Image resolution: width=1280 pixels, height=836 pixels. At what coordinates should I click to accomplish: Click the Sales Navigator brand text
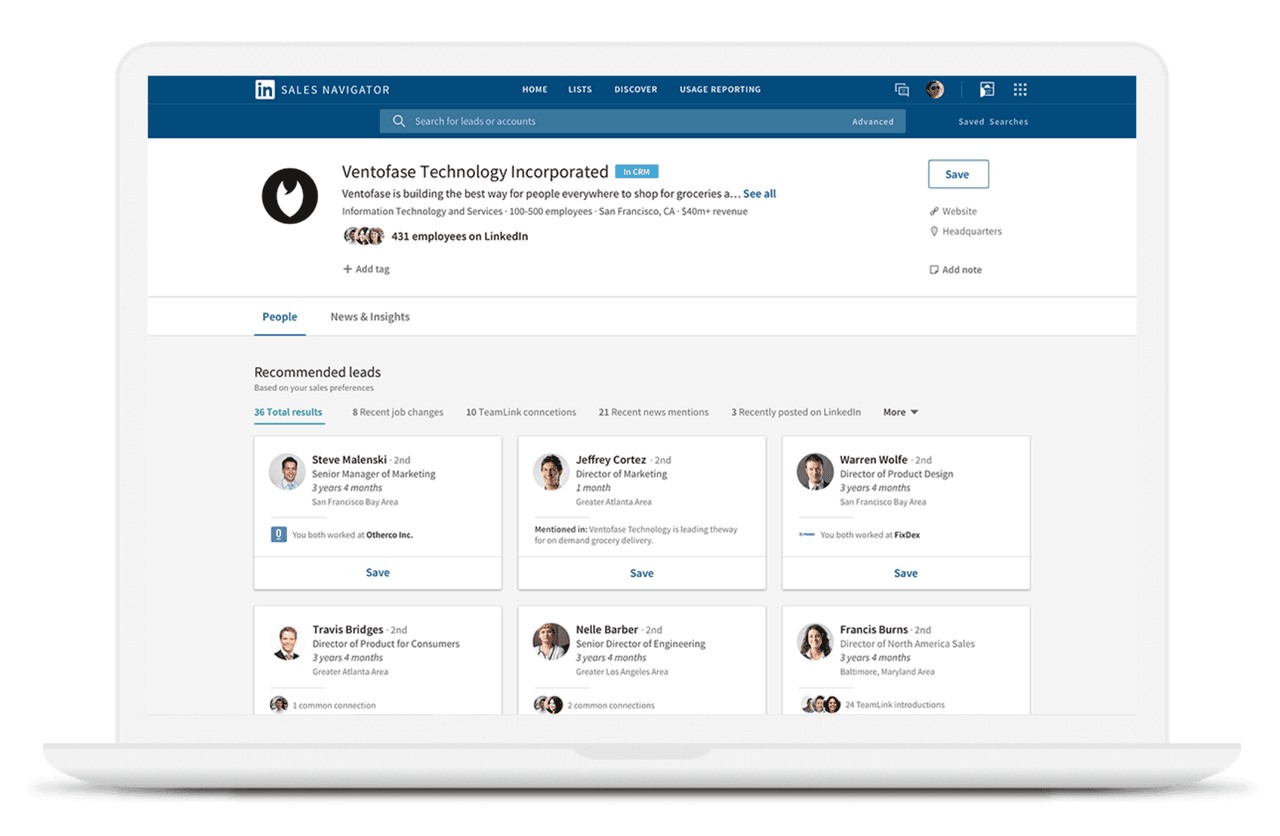[x=335, y=90]
